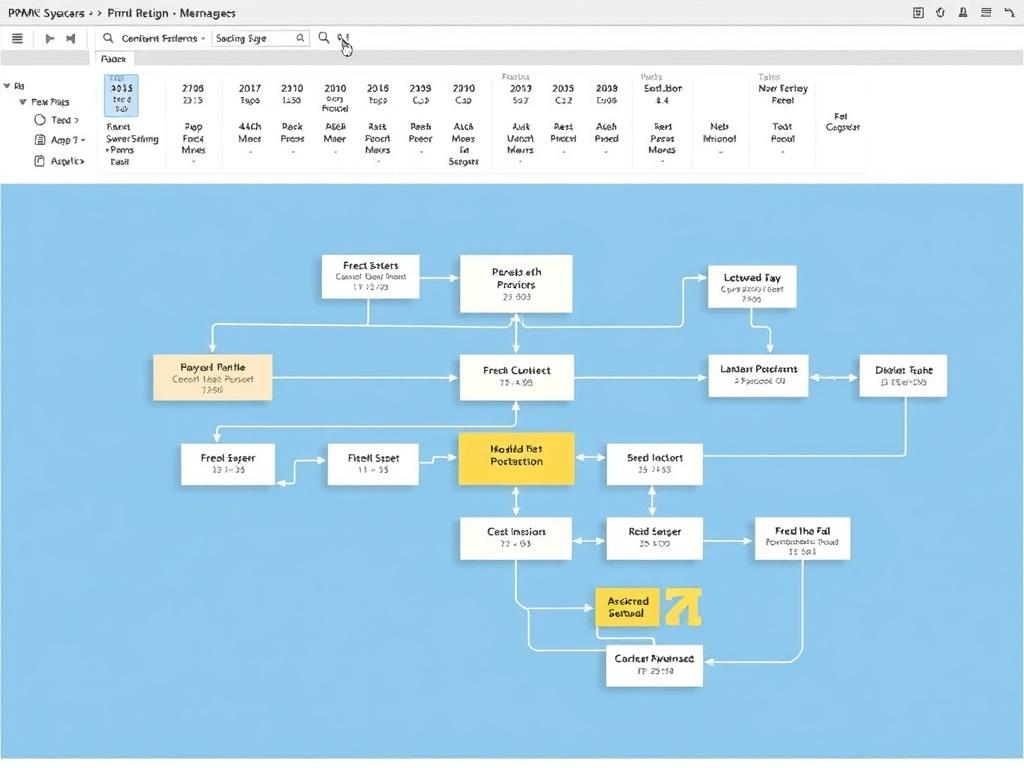The width and height of the screenshot is (1024, 768).
Task: Click the document icon beside Aop 7
Action: point(40,140)
